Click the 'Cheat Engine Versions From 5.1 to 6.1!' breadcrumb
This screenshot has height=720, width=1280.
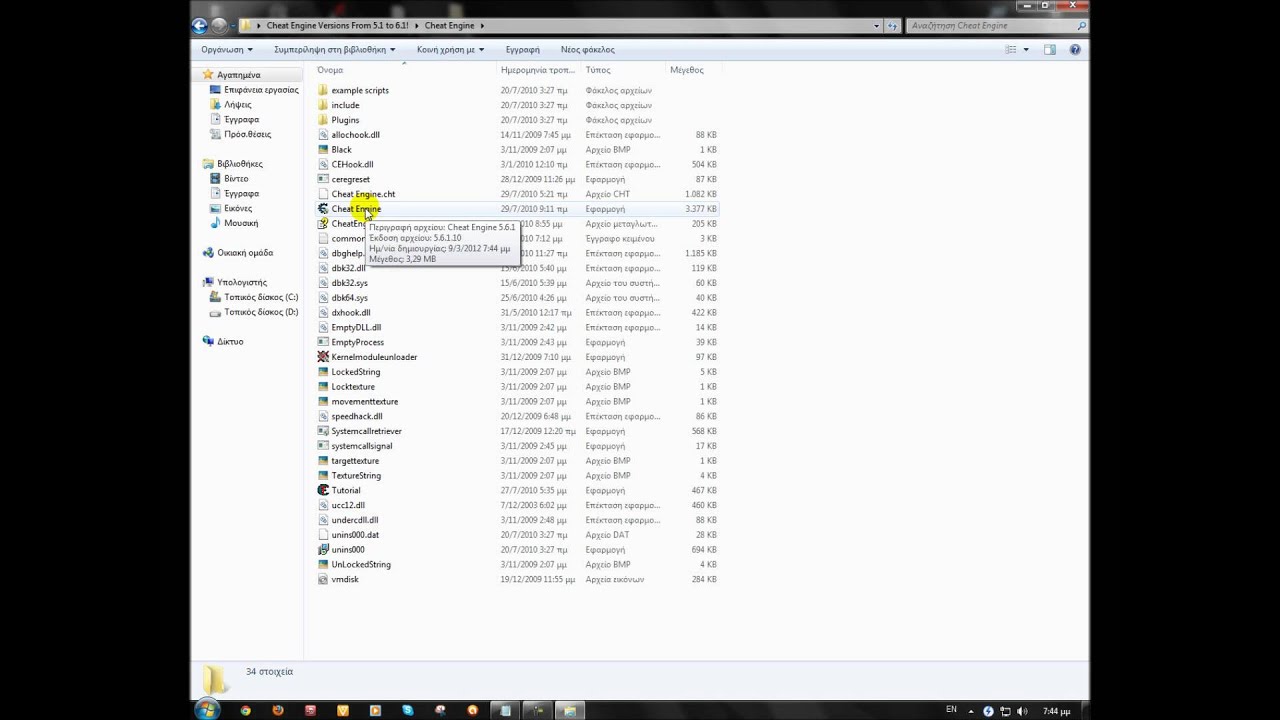pos(337,26)
